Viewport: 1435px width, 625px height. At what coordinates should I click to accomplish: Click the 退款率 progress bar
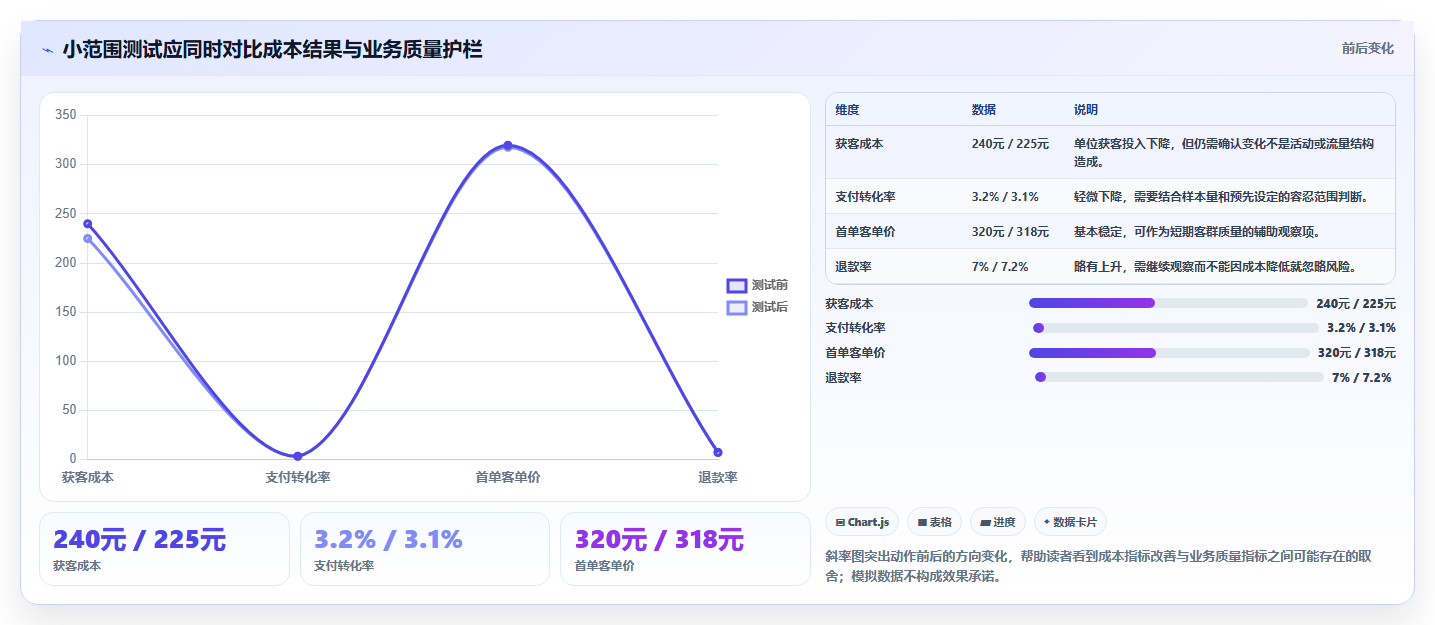pyautogui.click(x=1179, y=377)
